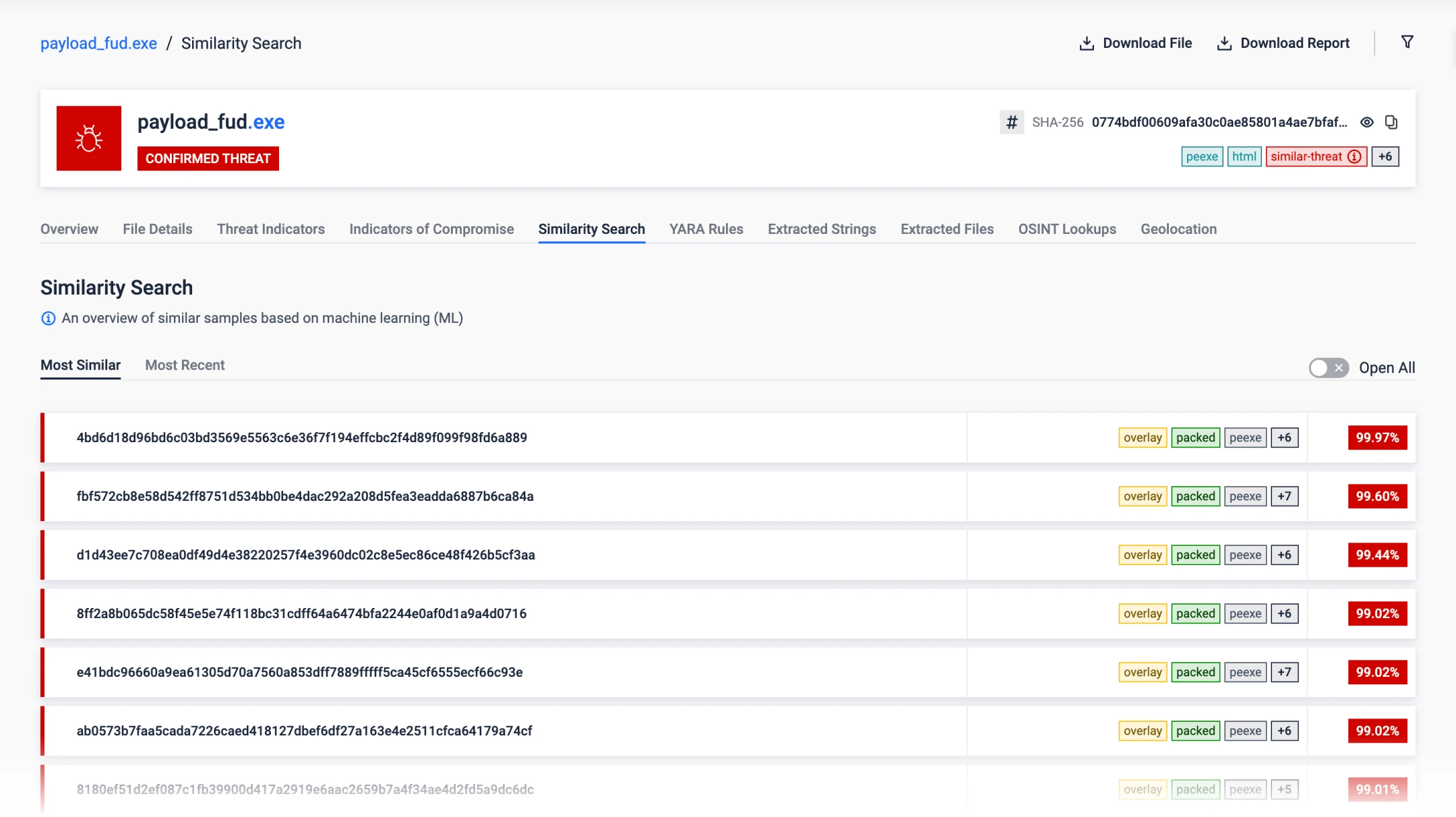Screen dimensions: 1456x817
Task: Click the Download Report icon
Action: 1224,44
